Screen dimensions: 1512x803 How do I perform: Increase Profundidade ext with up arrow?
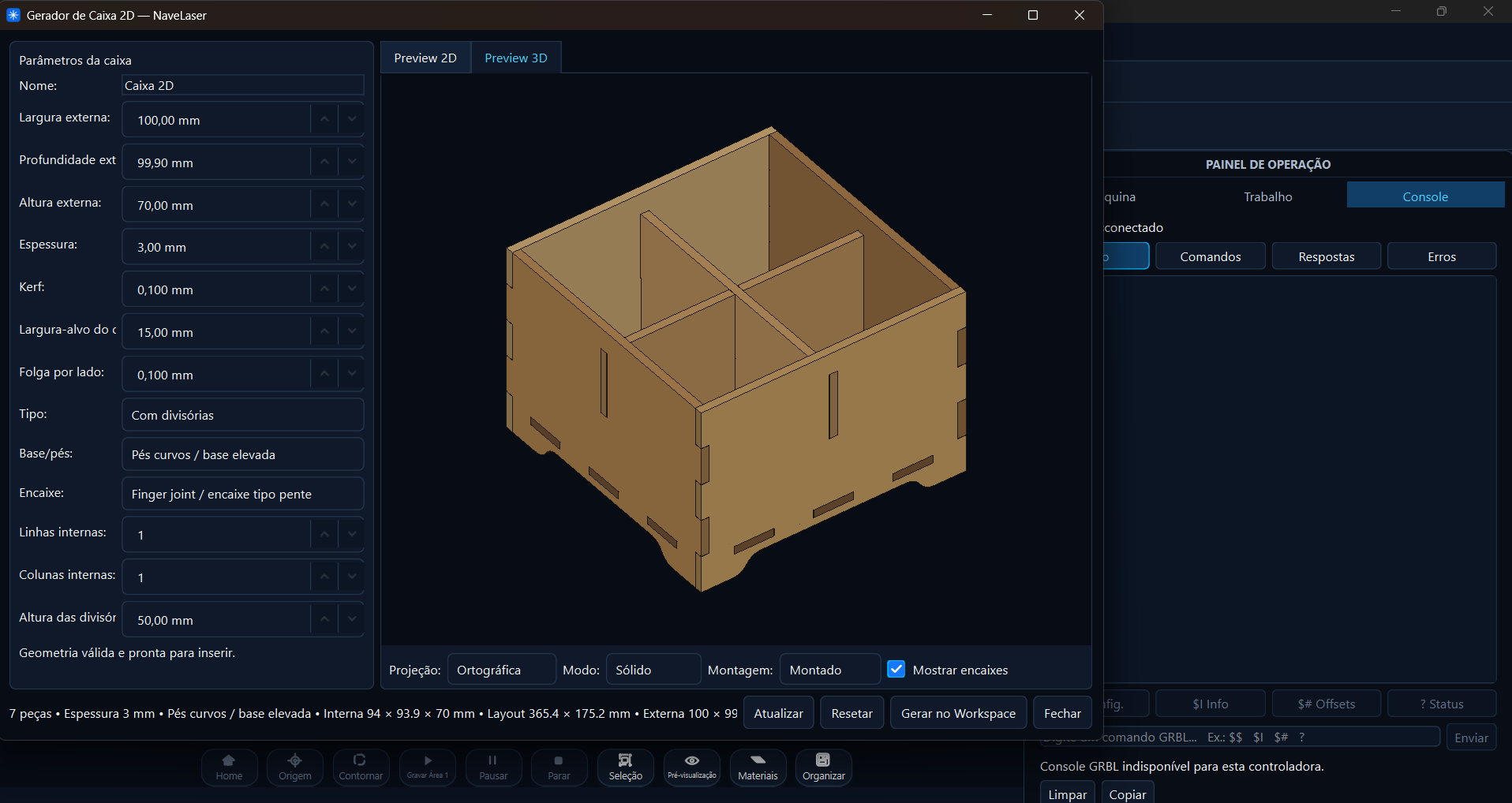point(324,162)
